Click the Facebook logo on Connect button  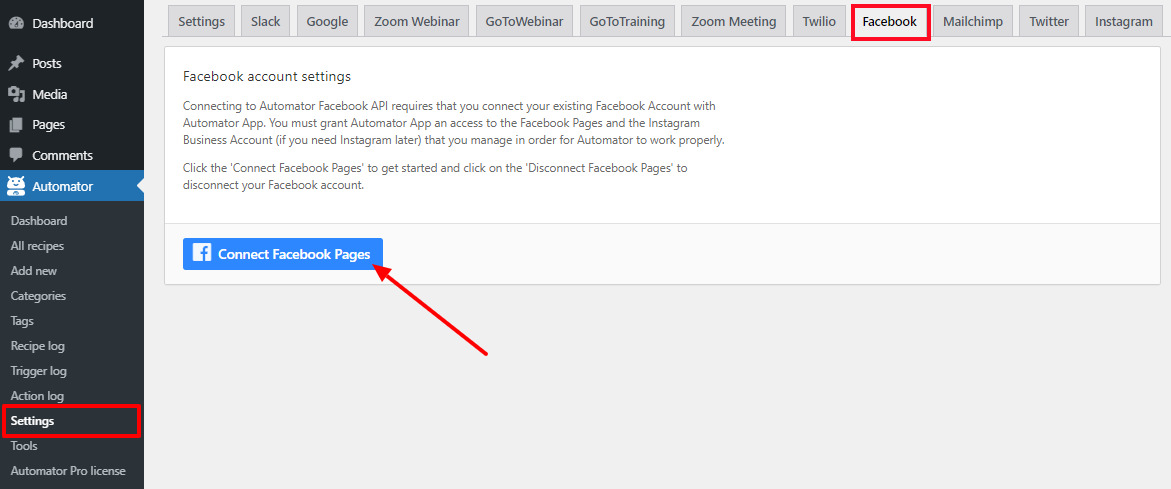(x=201, y=253)
